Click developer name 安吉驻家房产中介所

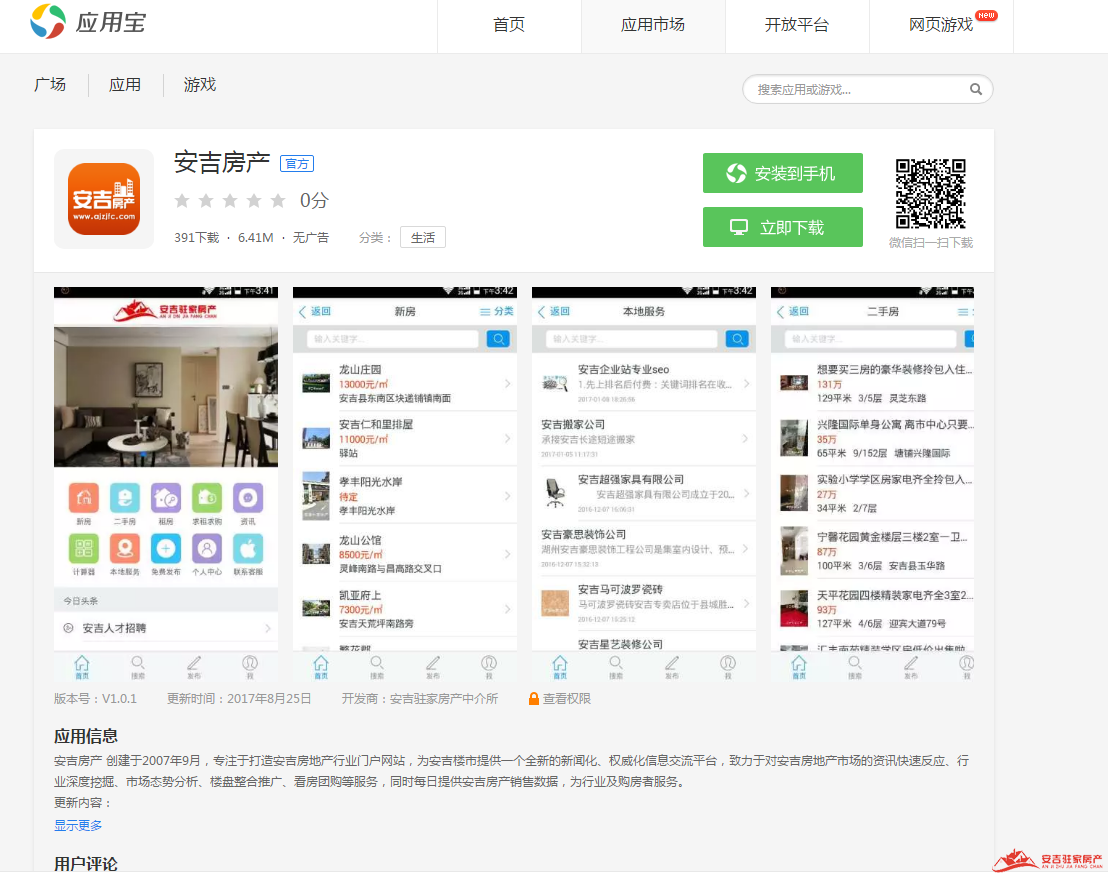[x=444, y=699]
